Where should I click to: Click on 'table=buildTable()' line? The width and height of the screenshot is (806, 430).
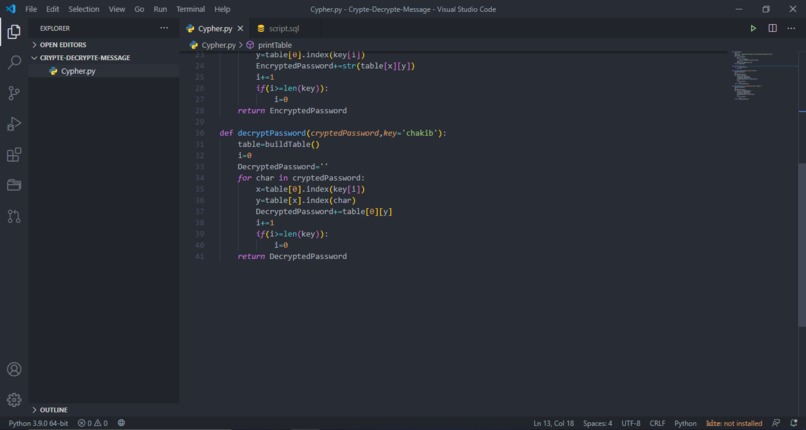[279, 144]
